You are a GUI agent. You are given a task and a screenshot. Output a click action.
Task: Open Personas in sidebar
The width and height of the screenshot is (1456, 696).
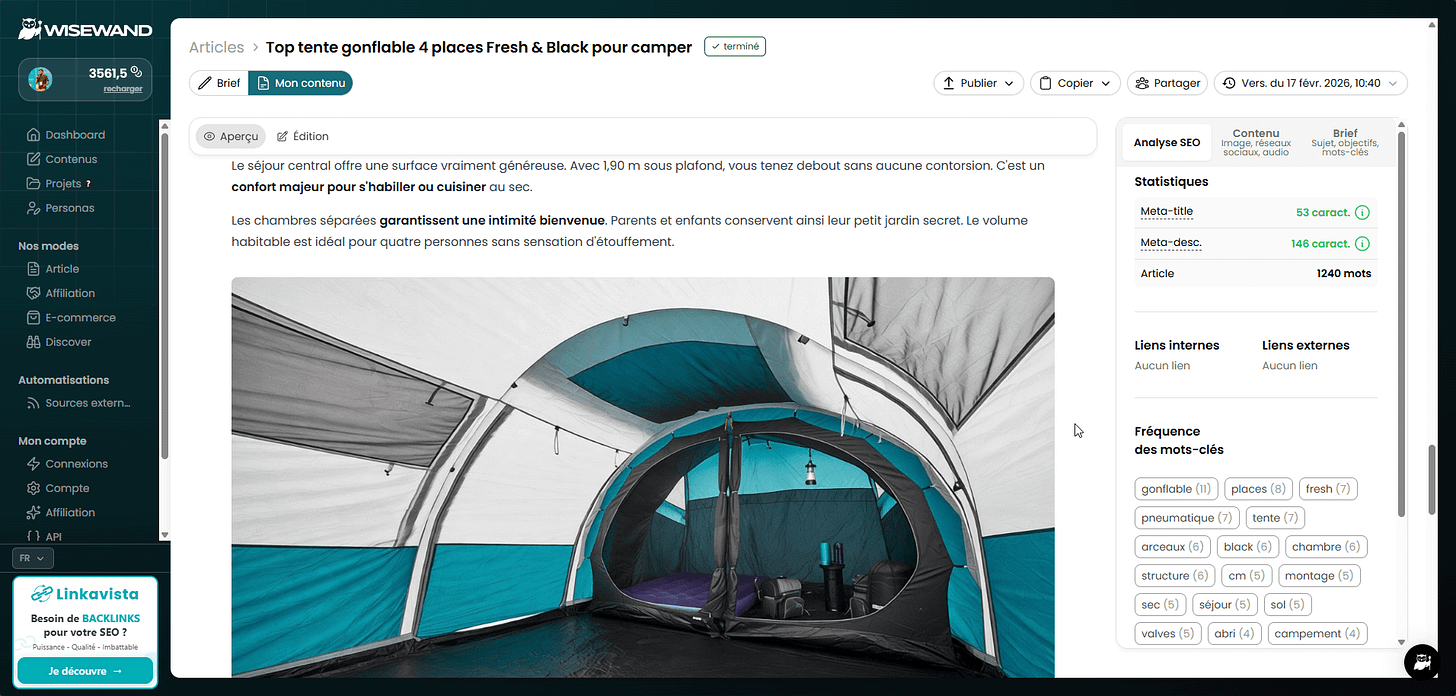[70, 208]
